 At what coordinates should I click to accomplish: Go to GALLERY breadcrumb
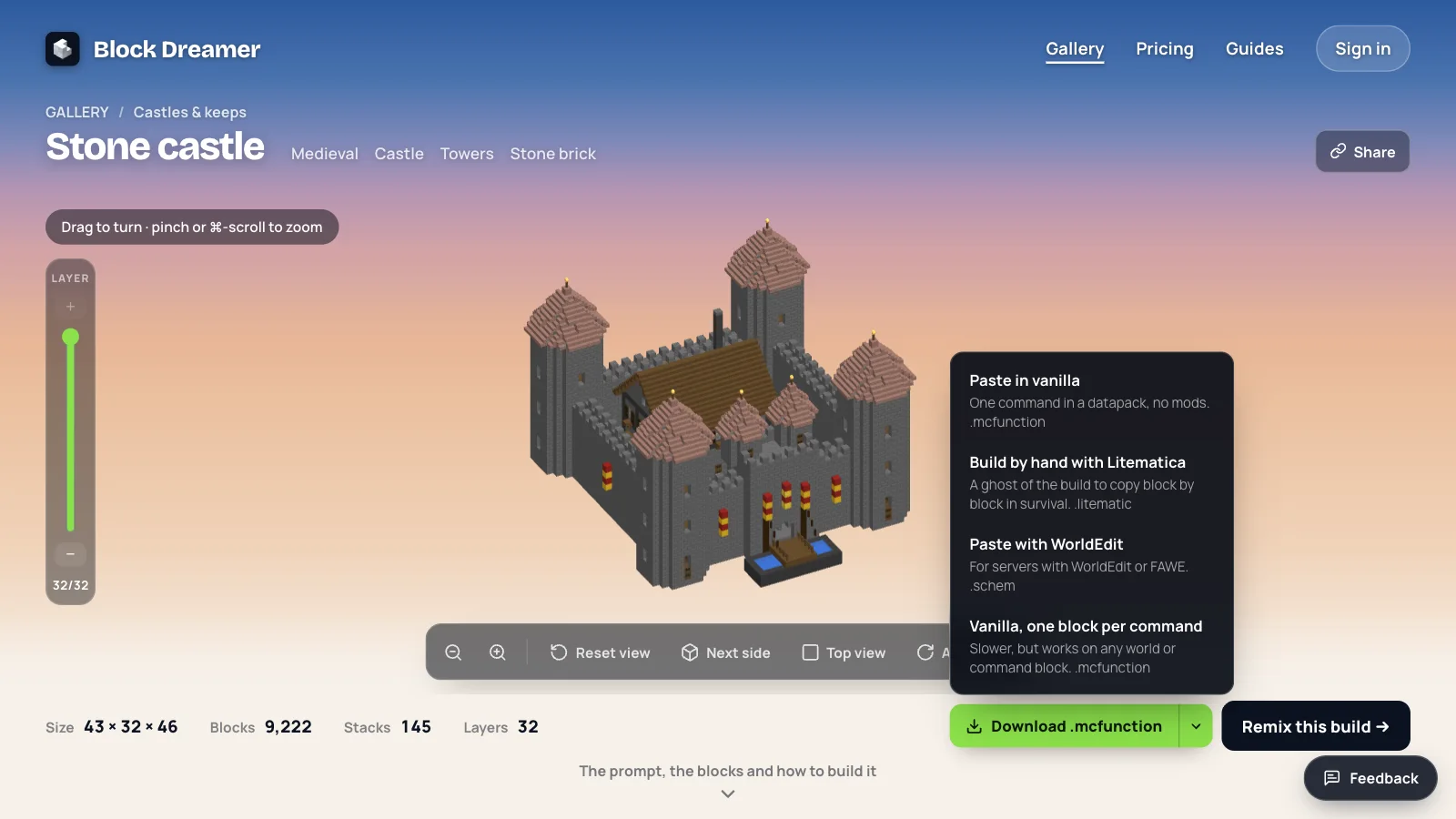[77, 112]
